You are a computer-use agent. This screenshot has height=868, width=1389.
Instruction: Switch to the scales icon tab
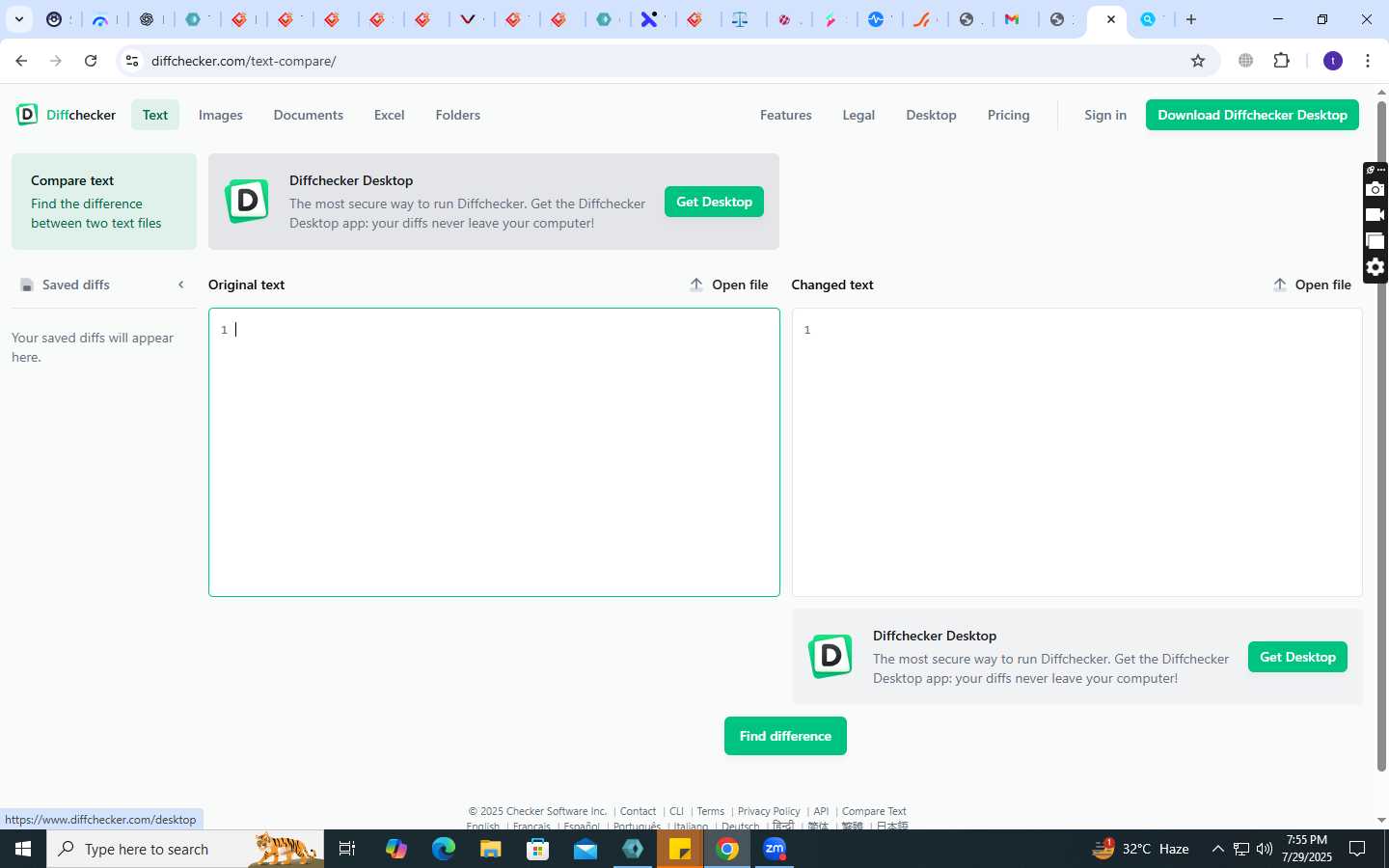(740, 19)
